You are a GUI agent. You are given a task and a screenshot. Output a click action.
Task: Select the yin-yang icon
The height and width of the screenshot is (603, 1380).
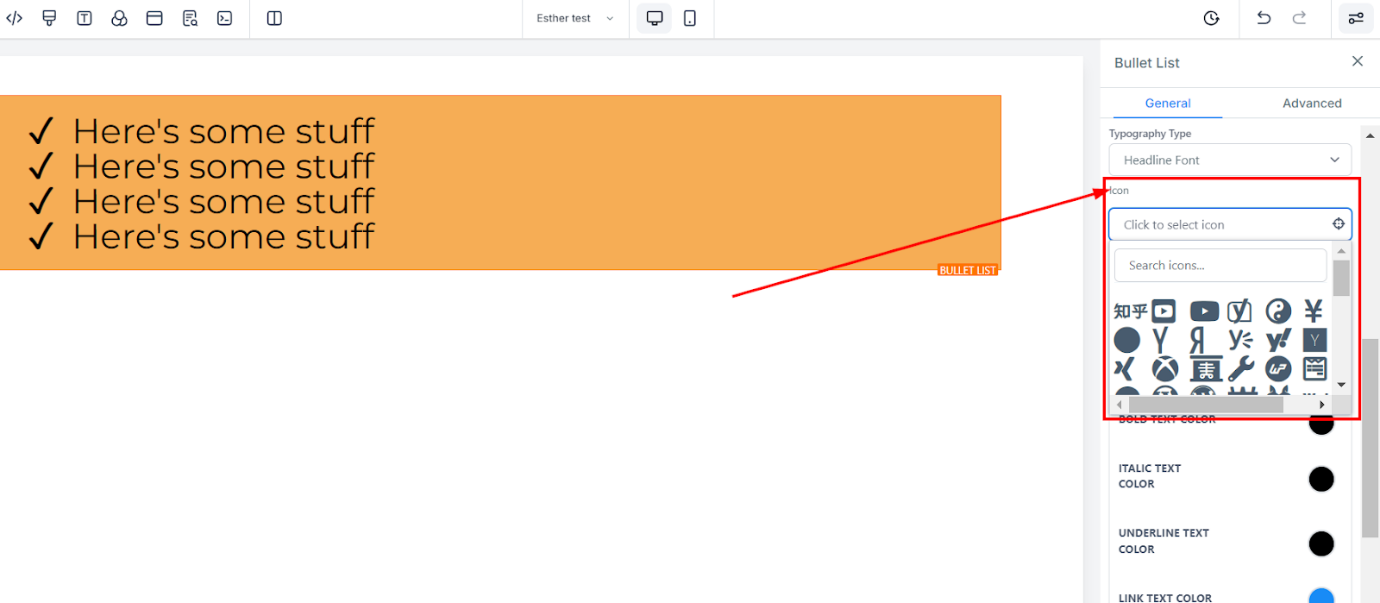pyautogui.click(x=1278, y=311)
